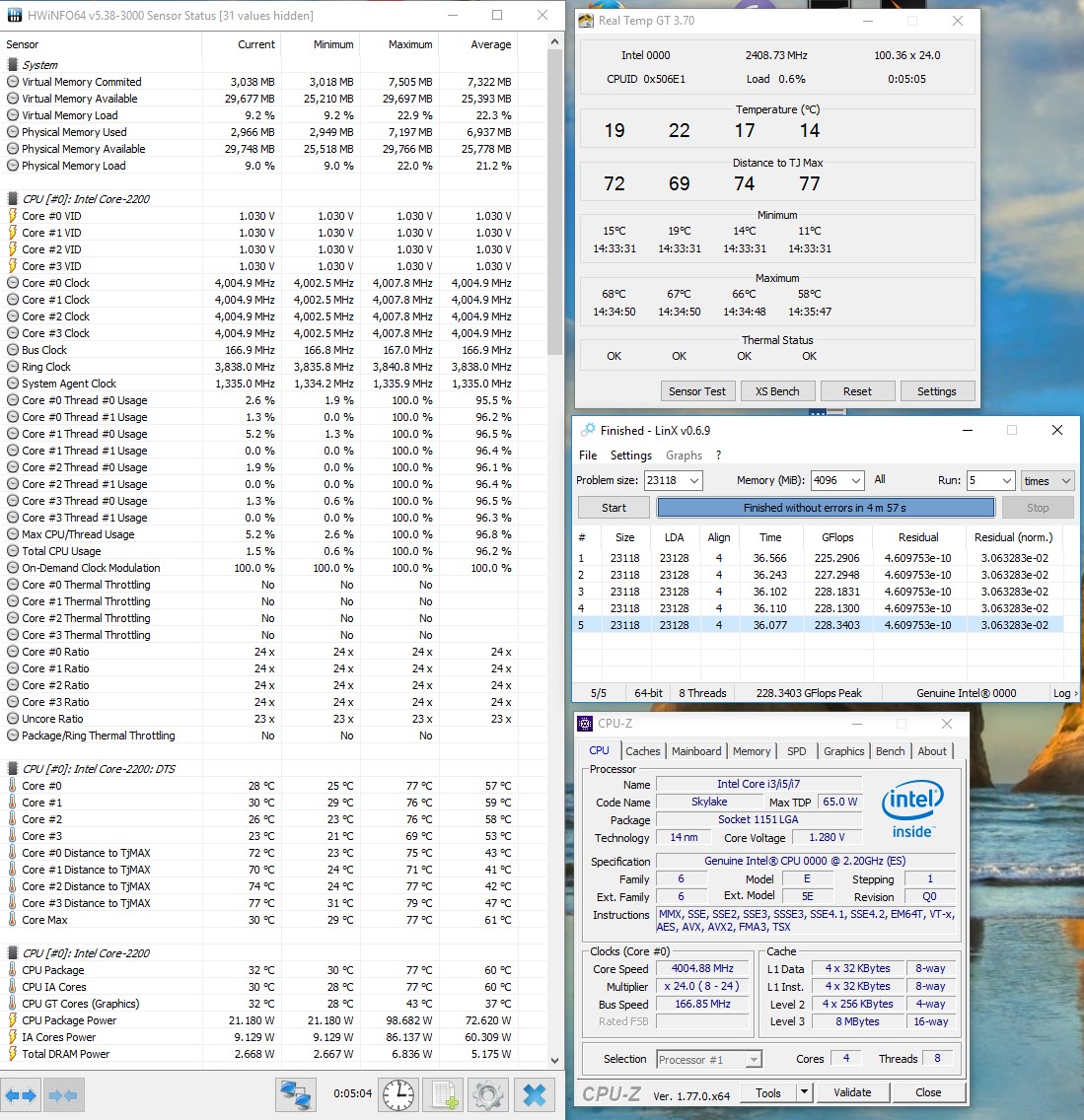The width and height of the screenshot is (1084, 1120).
Task: Select LinX result row 3
Action: click(x=818, y=592)
